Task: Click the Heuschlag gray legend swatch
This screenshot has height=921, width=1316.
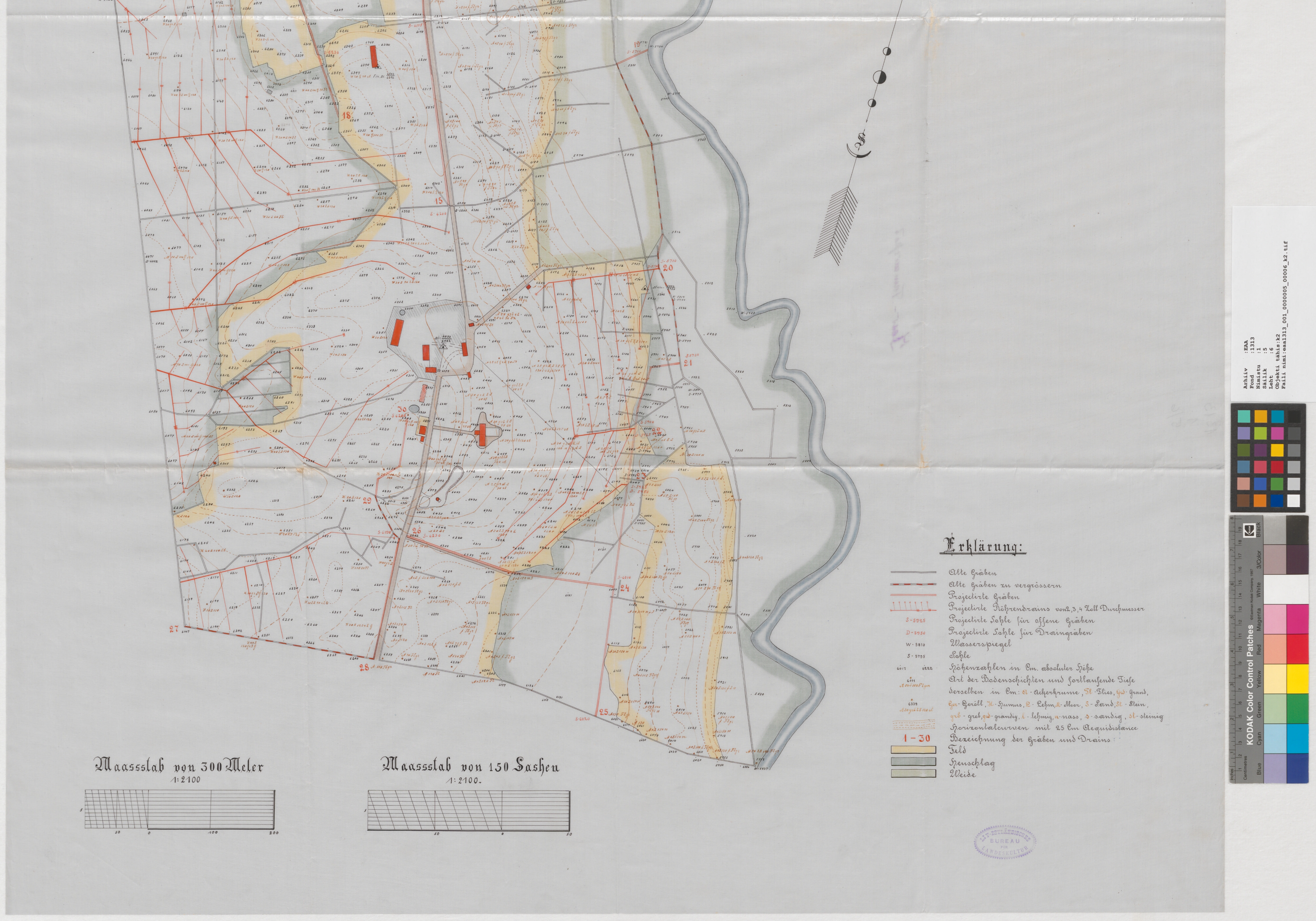Action: tap(913, 762)
